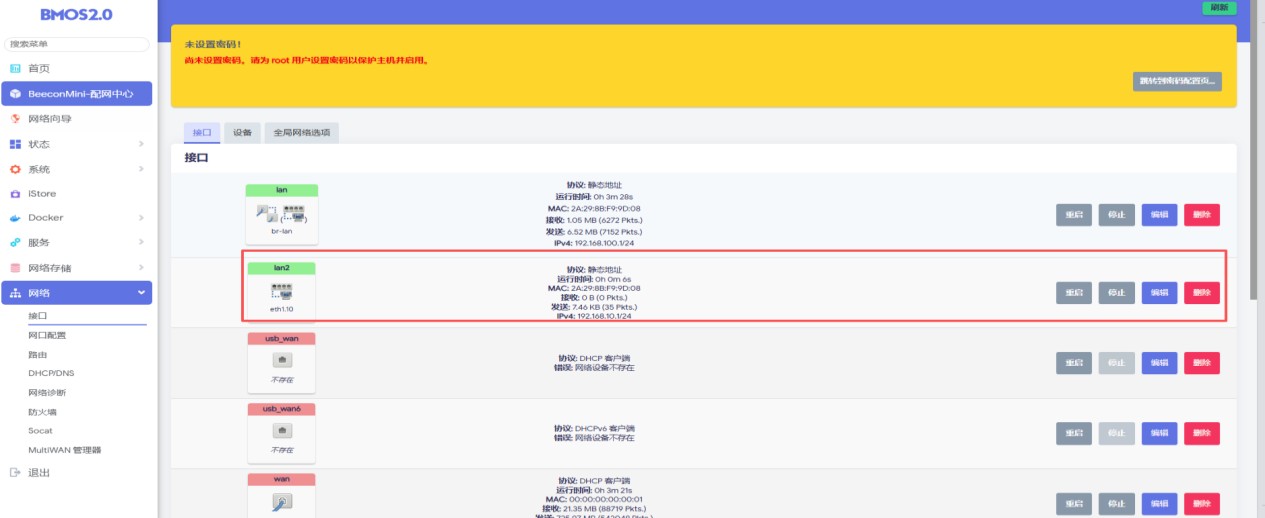Expand the 服务 menu arrow

[141, 242]
